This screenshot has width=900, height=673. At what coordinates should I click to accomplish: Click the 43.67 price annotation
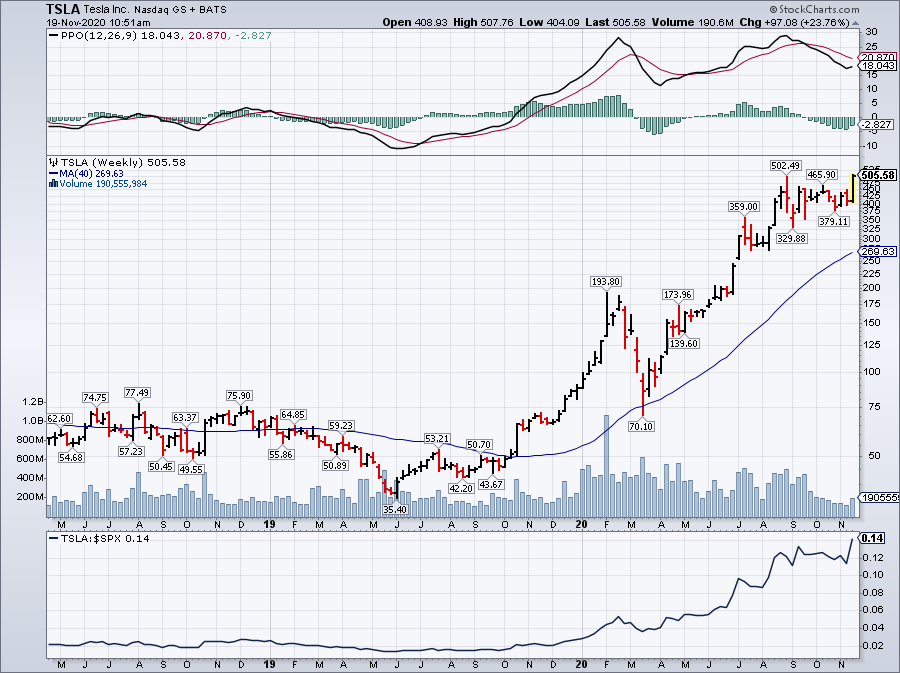pos(491,485)
